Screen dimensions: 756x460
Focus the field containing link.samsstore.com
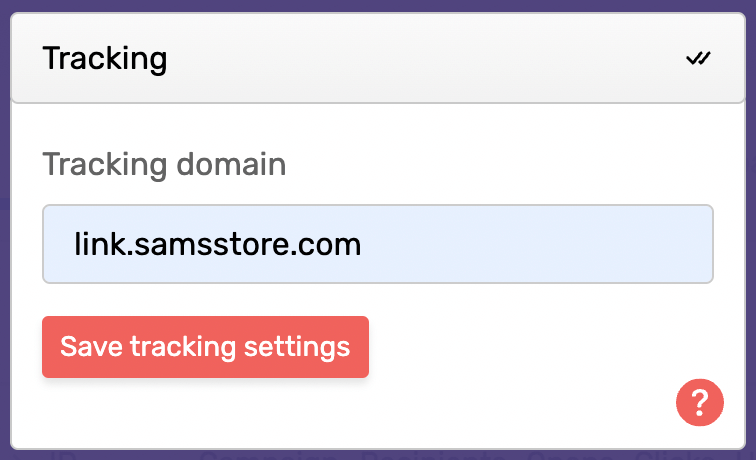pyautogui.click(x=378, y=244)
